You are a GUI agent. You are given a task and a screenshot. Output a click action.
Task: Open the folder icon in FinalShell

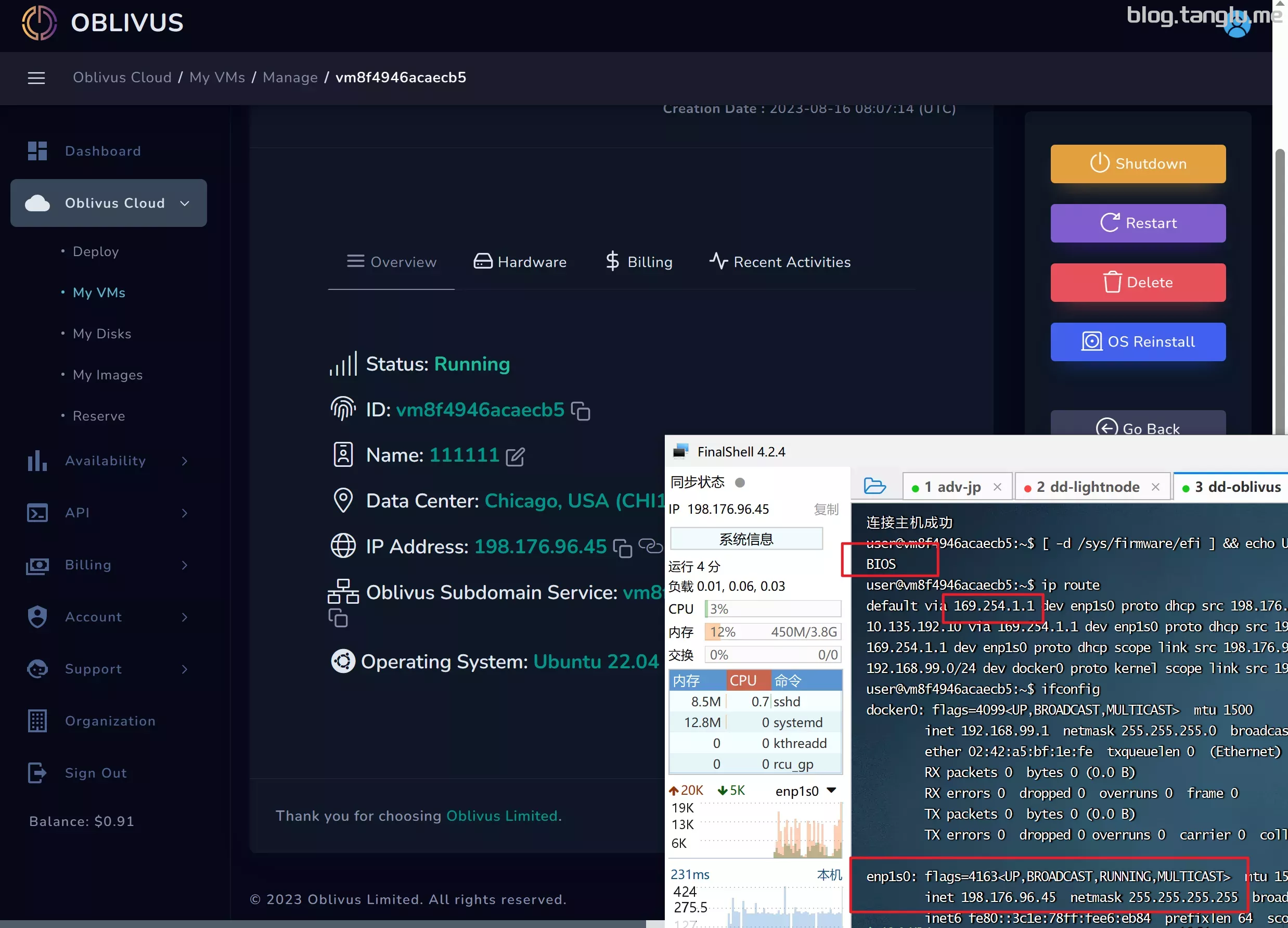point(874,487)
